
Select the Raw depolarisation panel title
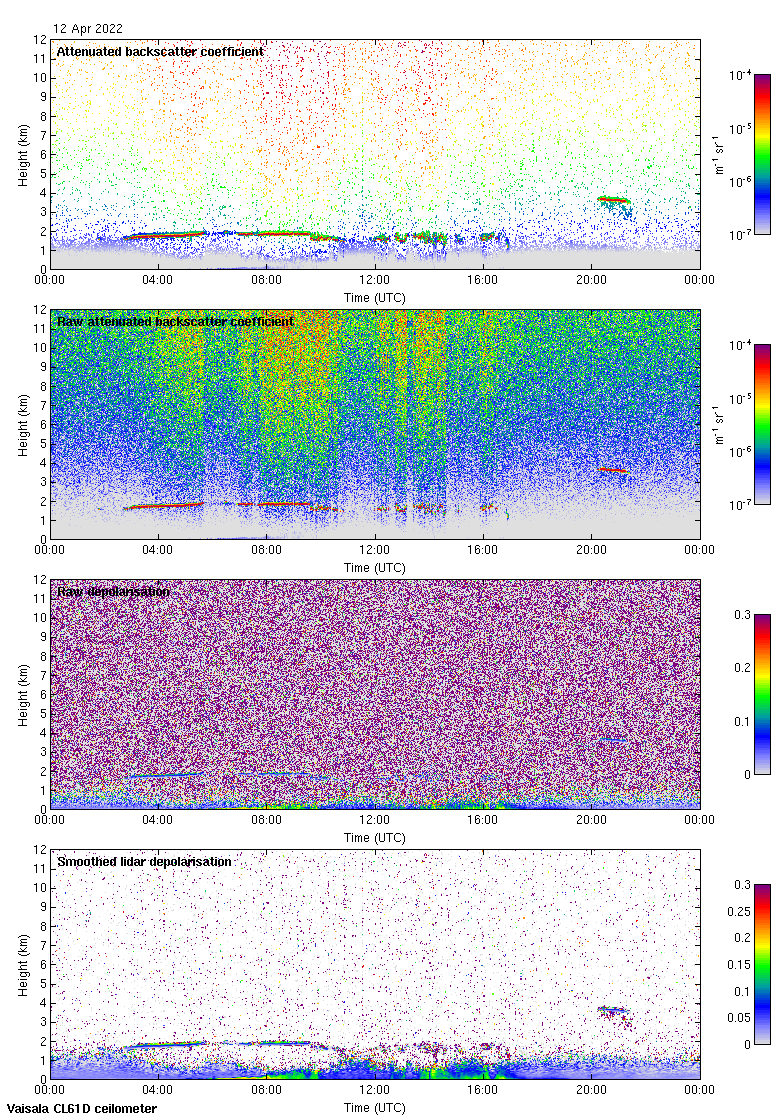pos(113,592)
